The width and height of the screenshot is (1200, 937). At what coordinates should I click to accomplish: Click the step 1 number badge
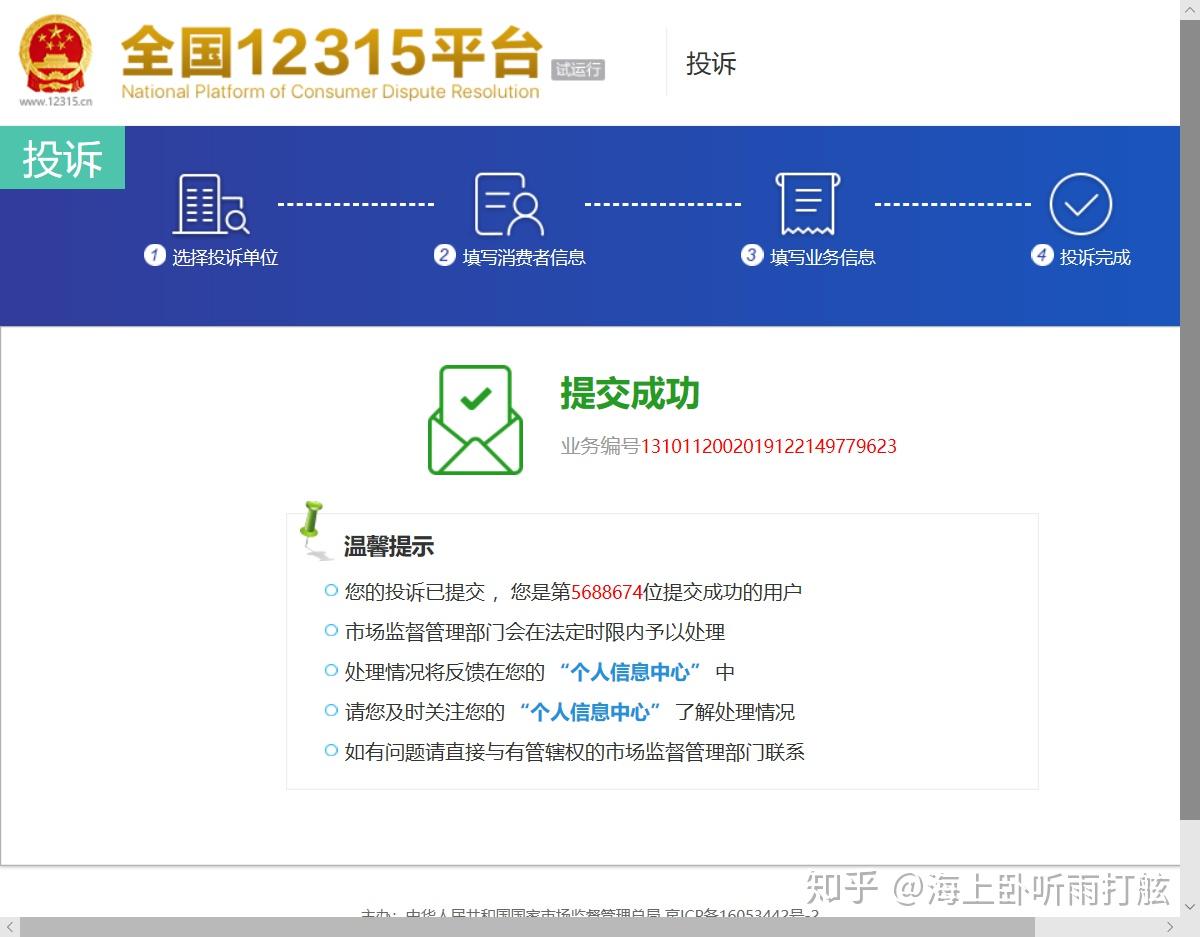click(154, 255)
